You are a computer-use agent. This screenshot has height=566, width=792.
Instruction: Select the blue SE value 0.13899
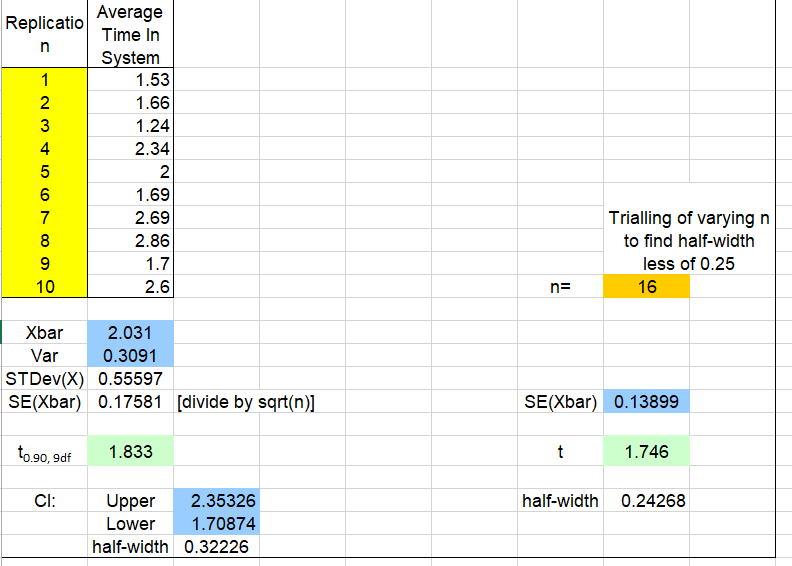tap(647, 401)
